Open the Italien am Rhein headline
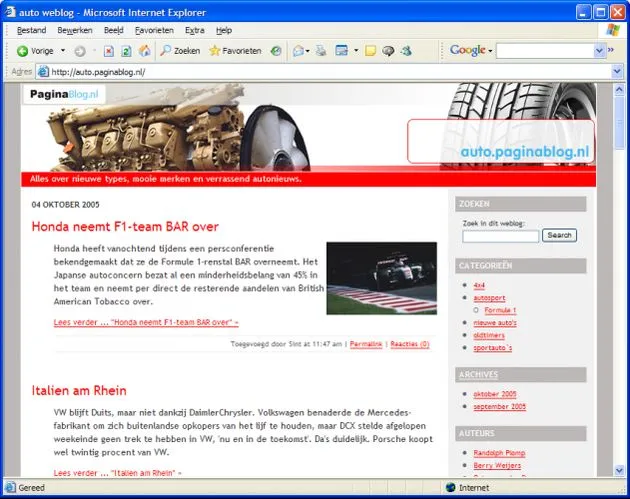This screenshot has height=499, width=630. (79, 391)
